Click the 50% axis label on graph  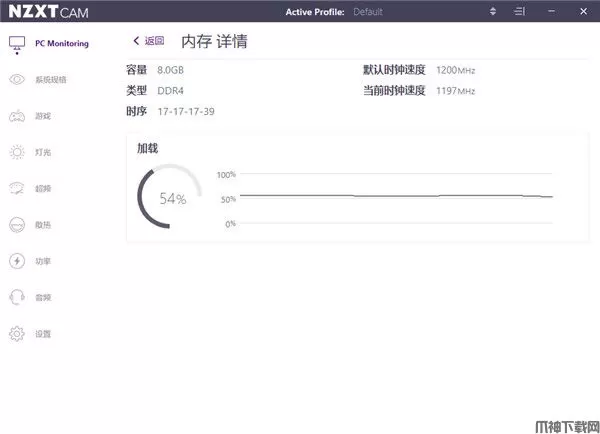(x=228, y=199)
